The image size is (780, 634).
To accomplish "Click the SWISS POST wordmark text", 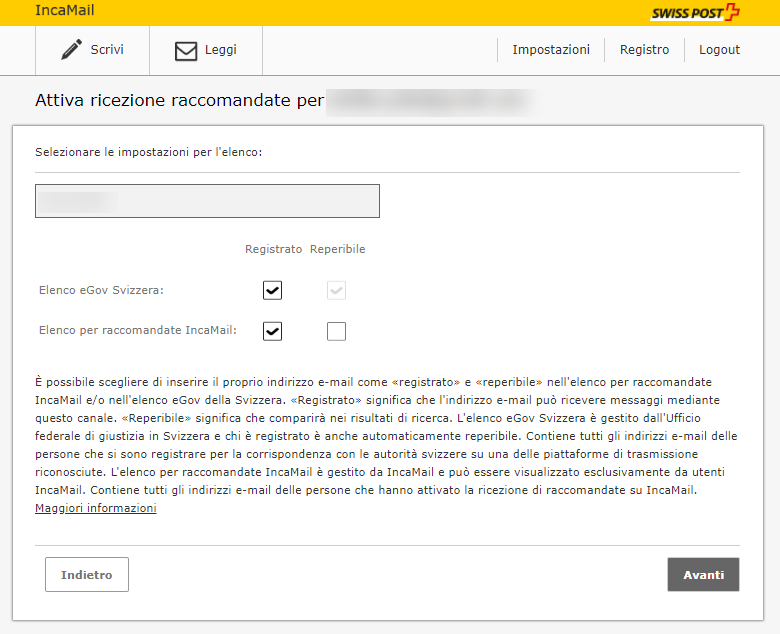I will [686, 14].
